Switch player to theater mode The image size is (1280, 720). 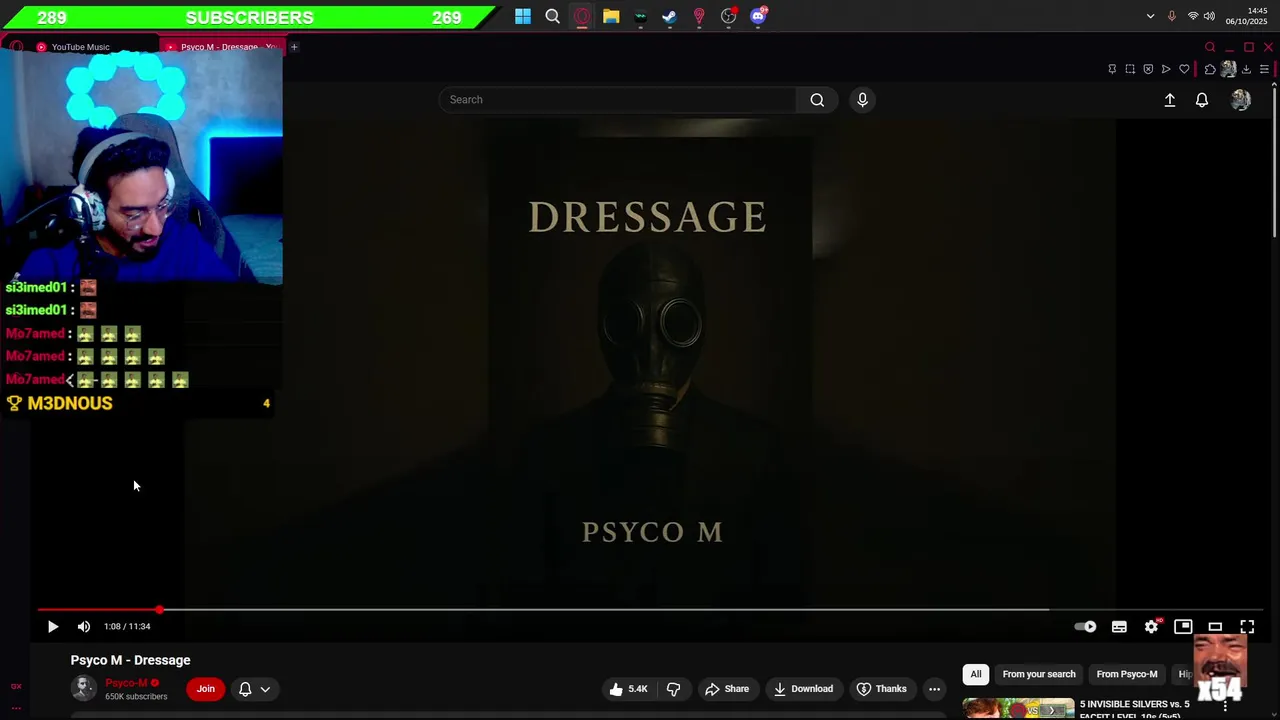point(1215,627)
